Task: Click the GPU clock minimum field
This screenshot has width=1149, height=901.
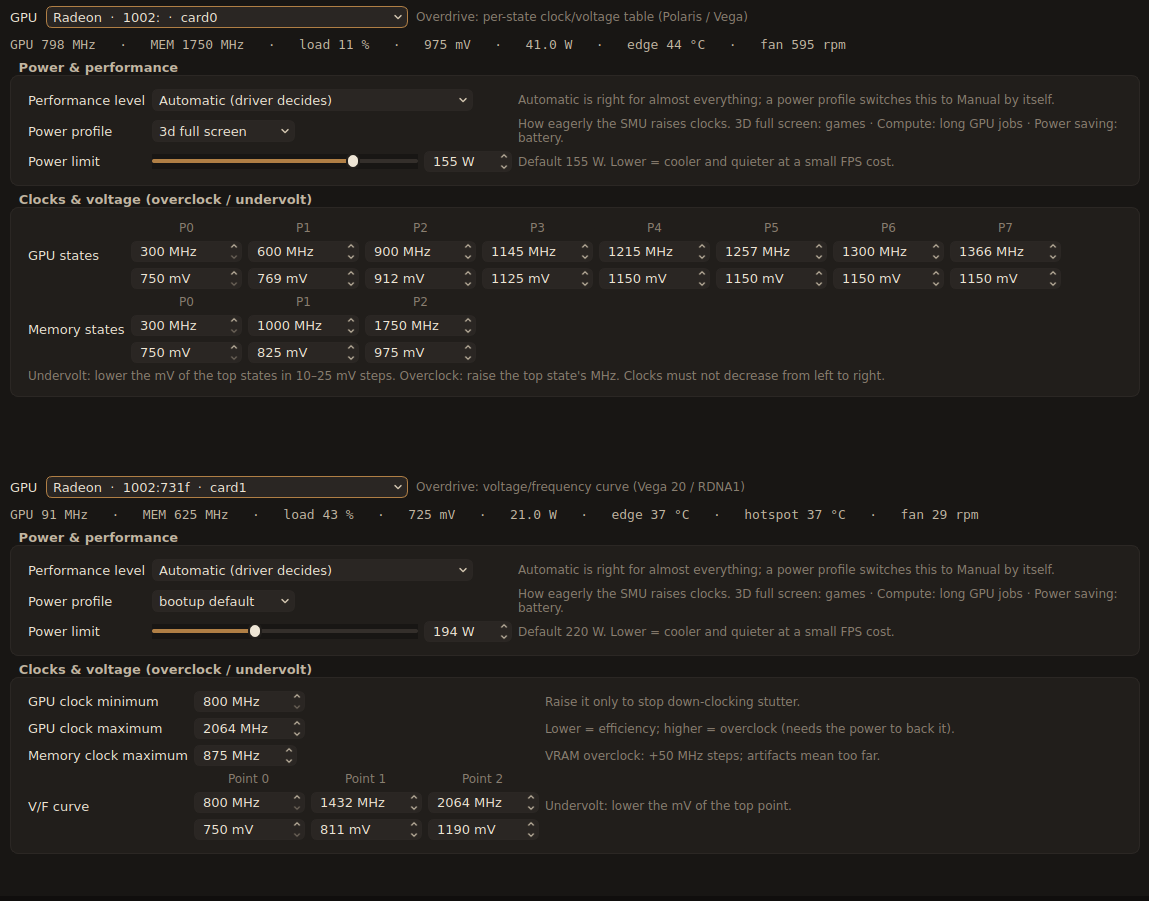Action: click(249, 702)
